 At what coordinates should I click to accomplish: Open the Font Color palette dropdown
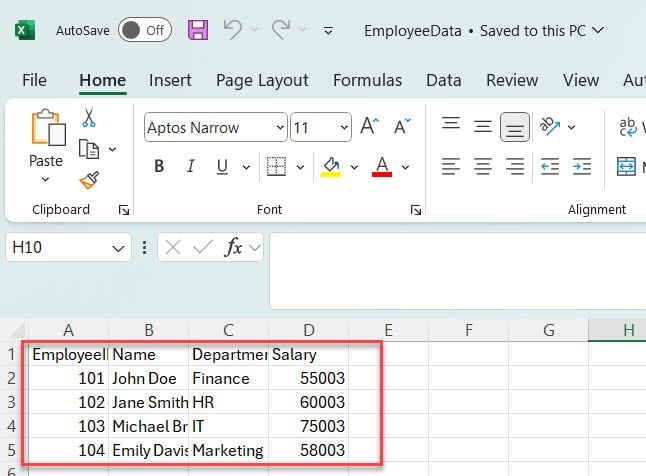(405, 167)
